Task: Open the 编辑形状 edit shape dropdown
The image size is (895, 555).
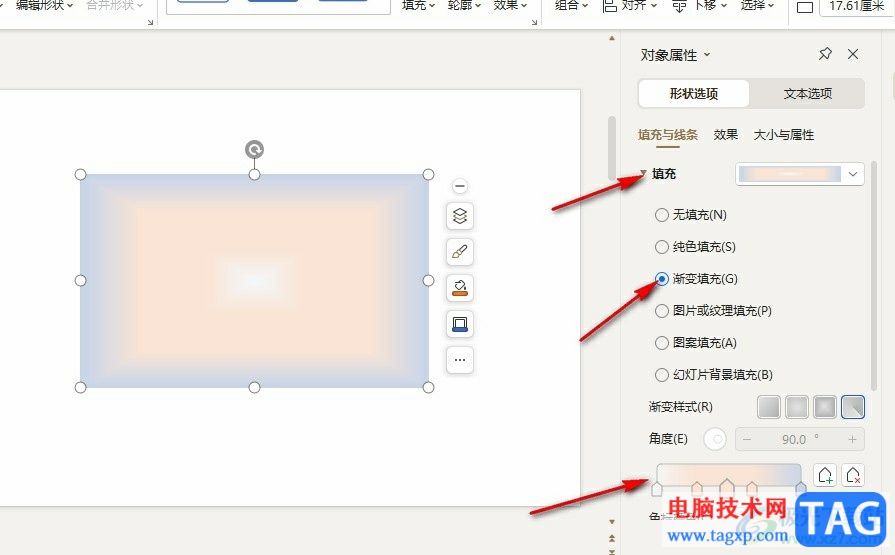Action: pyautogui.click(x=45, y=5)
